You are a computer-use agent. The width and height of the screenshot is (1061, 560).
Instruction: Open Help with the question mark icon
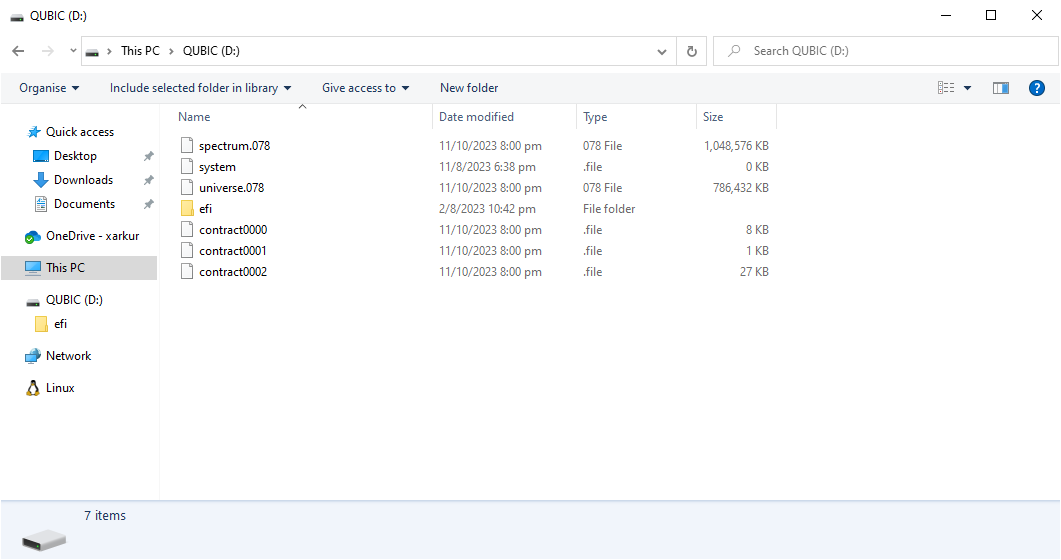point(1037,88)
